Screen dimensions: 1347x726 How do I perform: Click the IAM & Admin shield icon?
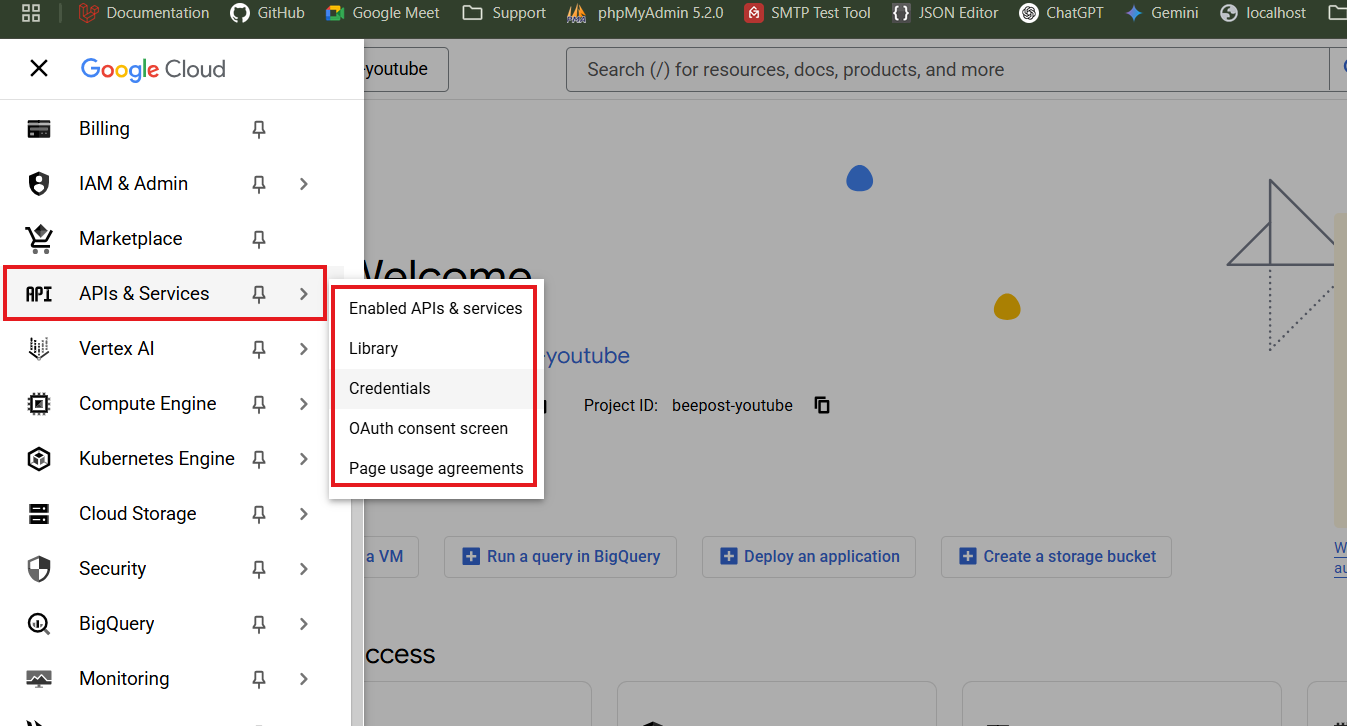39,184
